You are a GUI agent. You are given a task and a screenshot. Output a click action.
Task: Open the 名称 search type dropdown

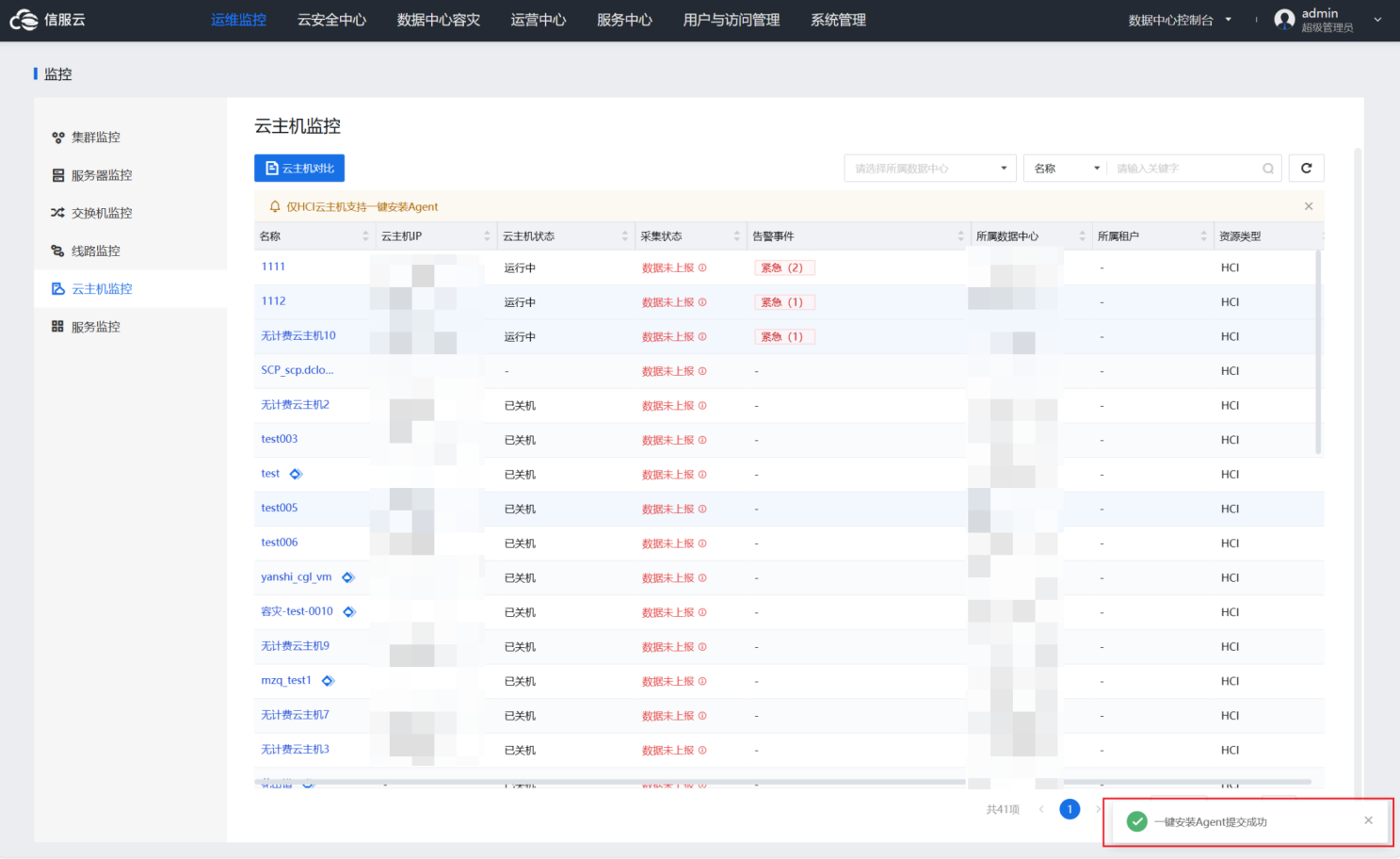[1065, 168]
